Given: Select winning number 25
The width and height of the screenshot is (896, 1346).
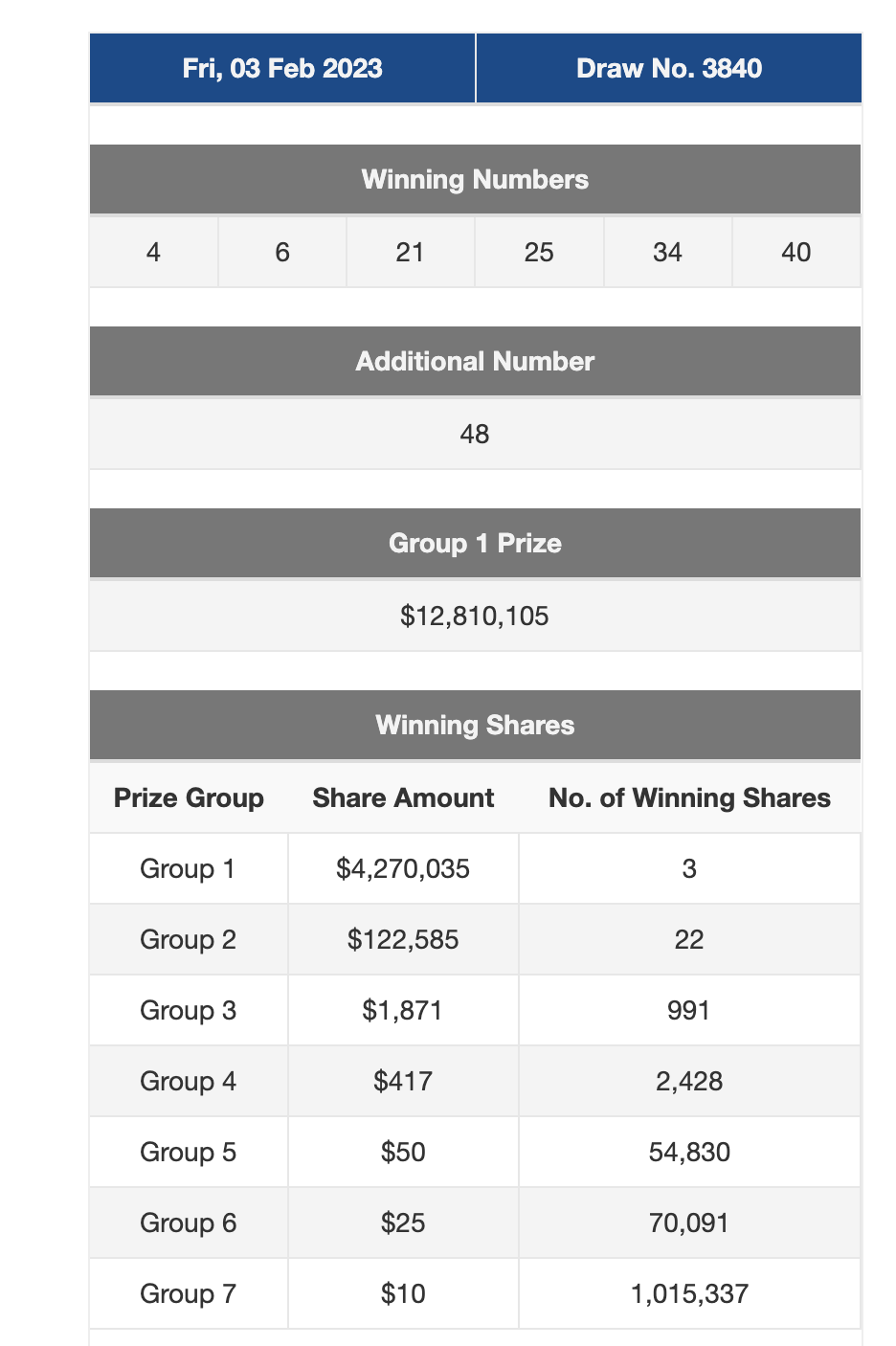Looking at the screenshot, I should 539,252.
